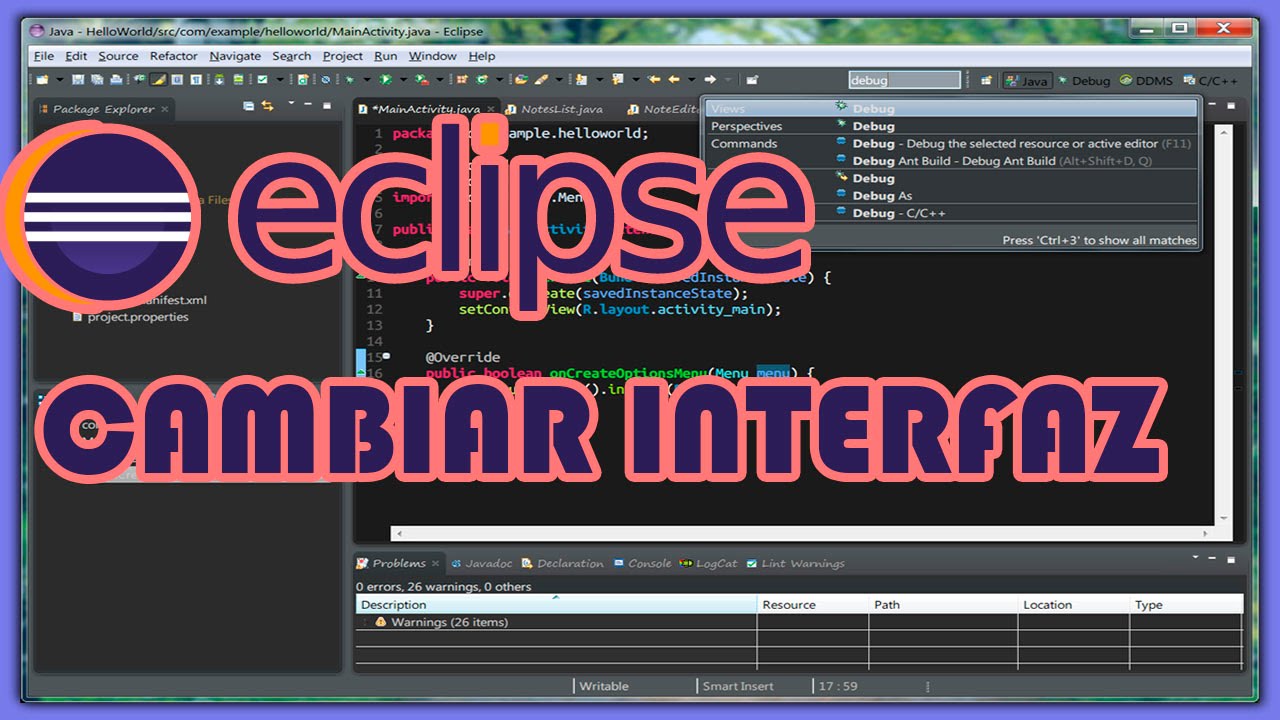Click the Save All toolbar icon

[x=97, y=79]
